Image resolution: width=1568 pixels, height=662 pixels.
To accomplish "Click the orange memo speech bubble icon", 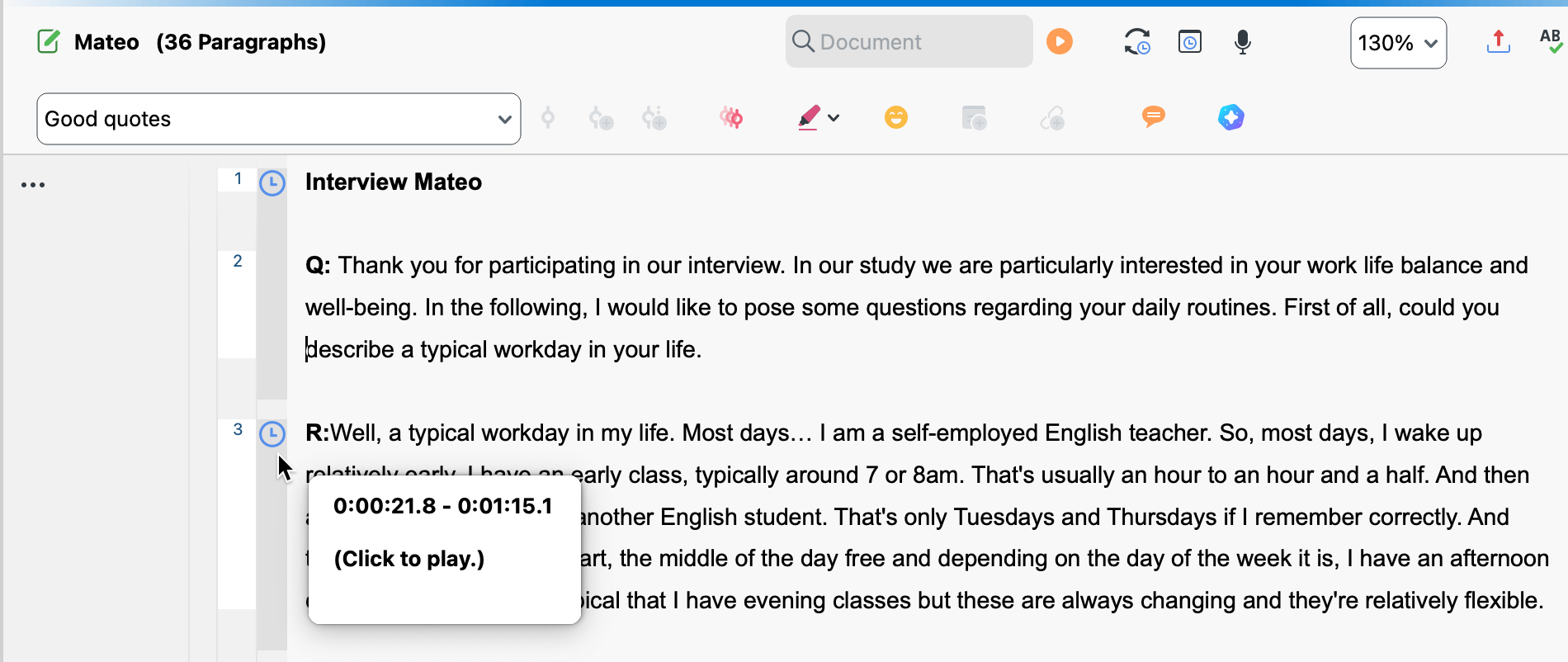I will (1154, 117).
